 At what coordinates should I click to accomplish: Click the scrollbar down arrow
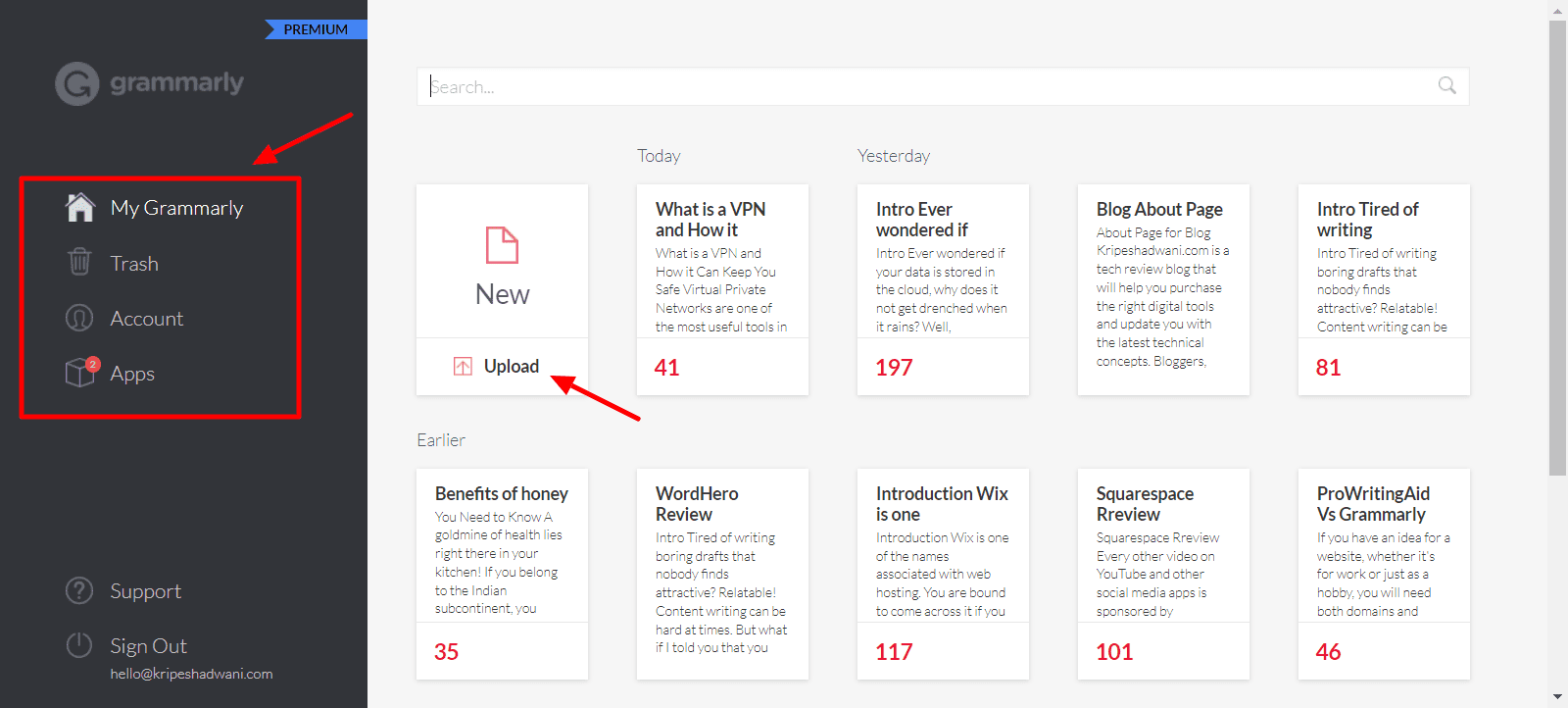coord(1557,697)
